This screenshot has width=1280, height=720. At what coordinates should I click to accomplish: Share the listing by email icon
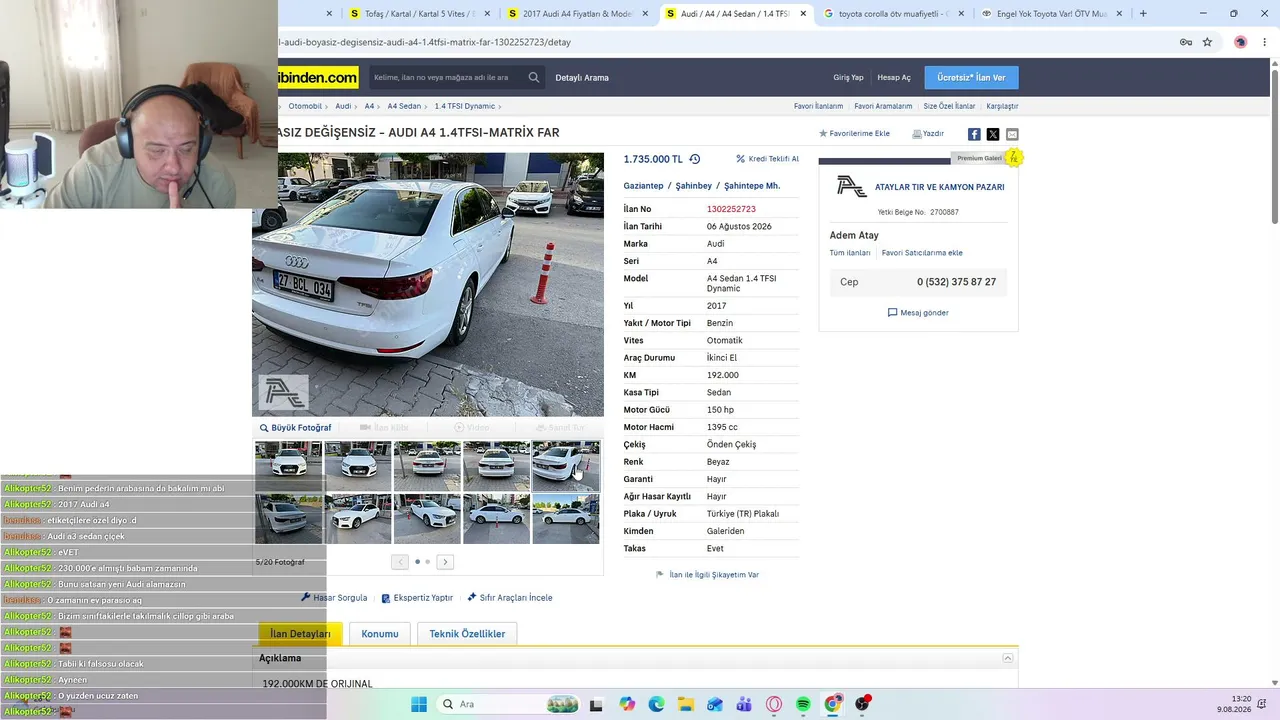pyautogui.click(x=1012, y=134)
